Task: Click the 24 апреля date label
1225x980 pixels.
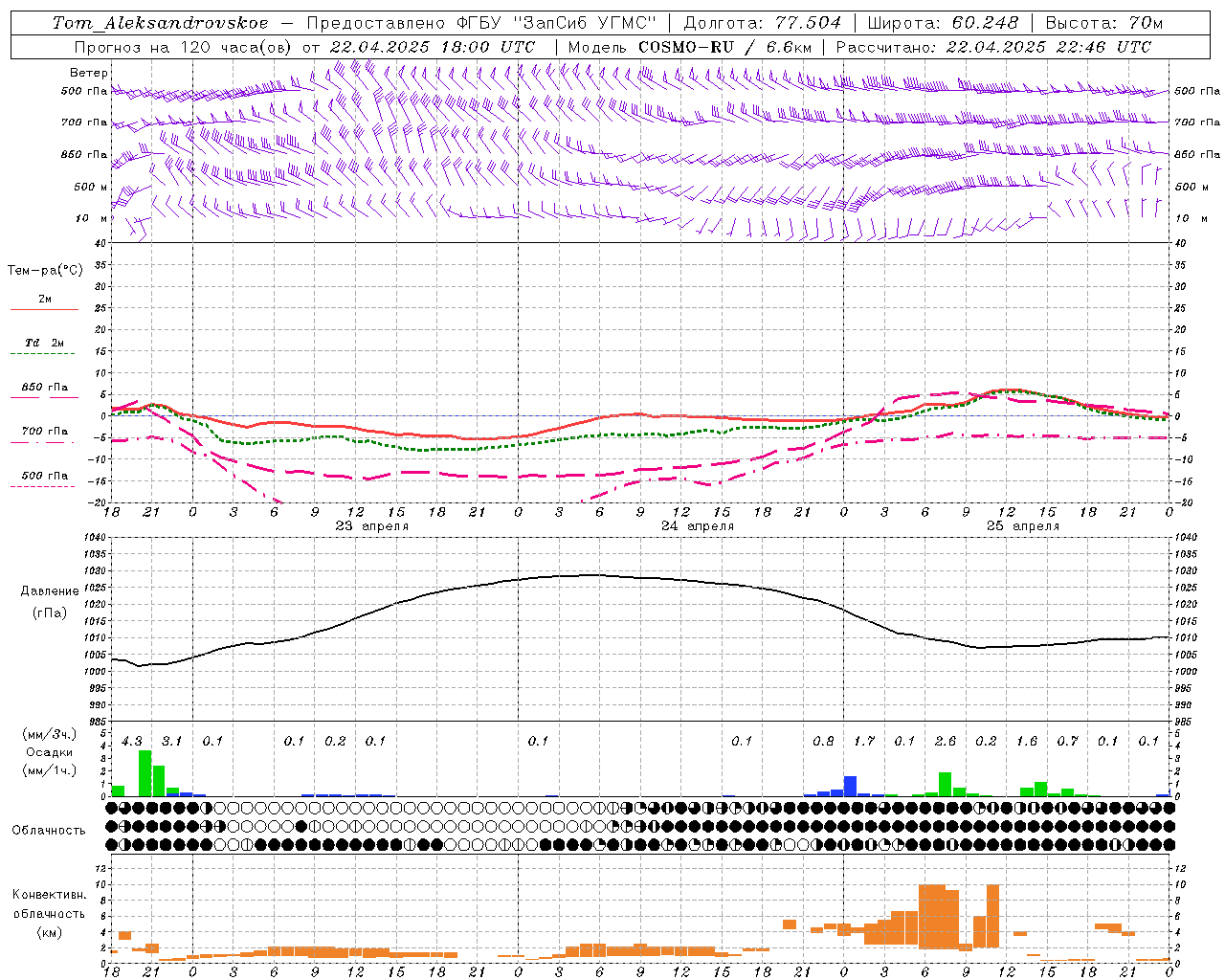Action: pyautogui.click(x=698, y=526)
